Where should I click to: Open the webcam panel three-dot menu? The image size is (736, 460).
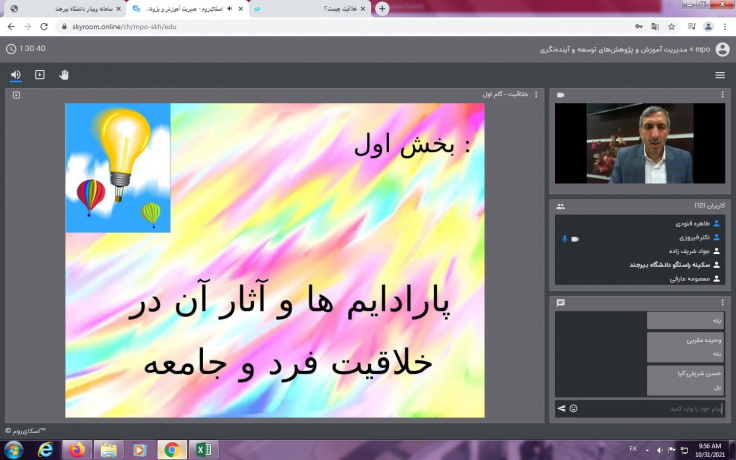[722, 95]
